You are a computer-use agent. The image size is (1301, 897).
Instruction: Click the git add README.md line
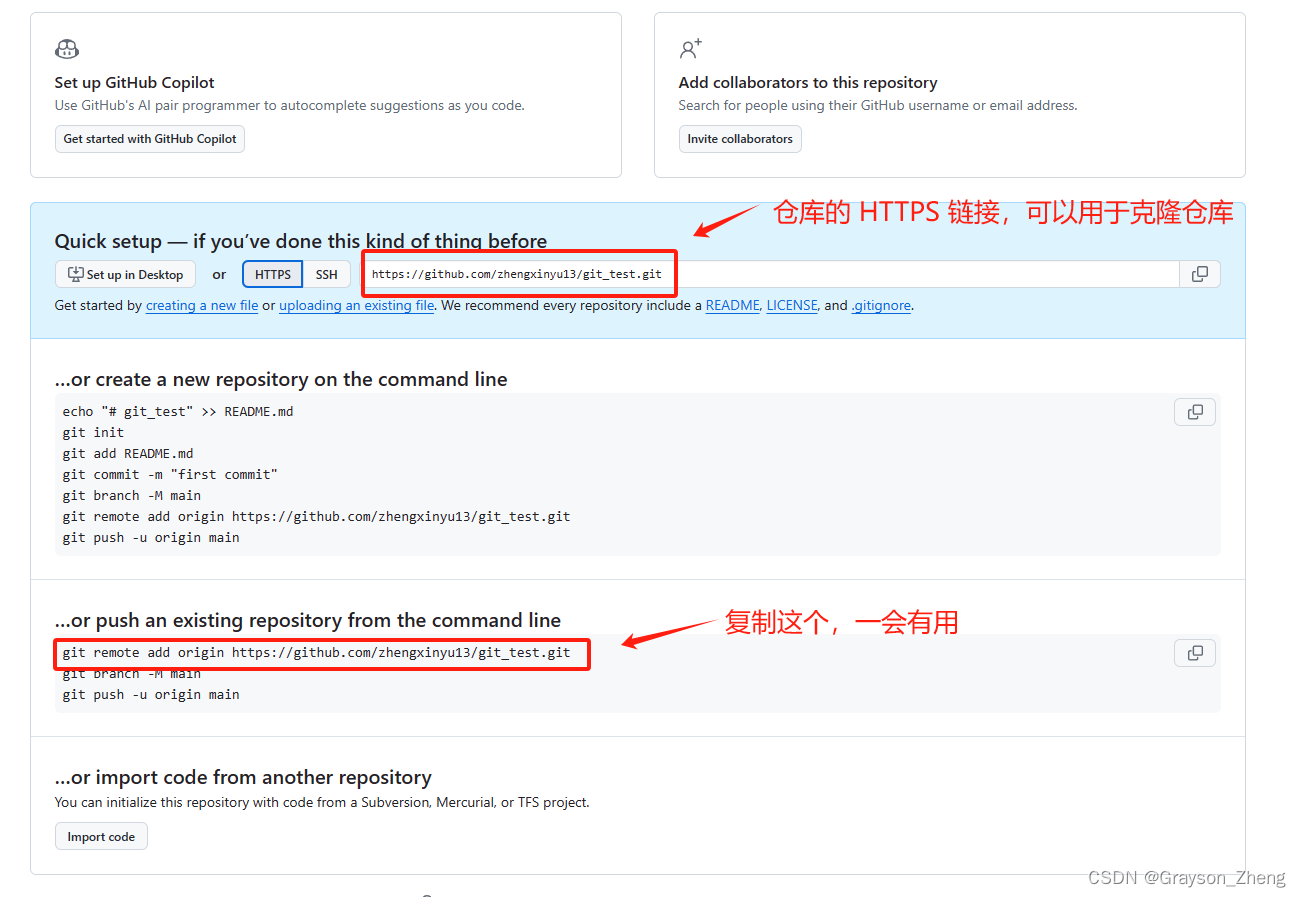pyautogui.click(x=128, y=453)
